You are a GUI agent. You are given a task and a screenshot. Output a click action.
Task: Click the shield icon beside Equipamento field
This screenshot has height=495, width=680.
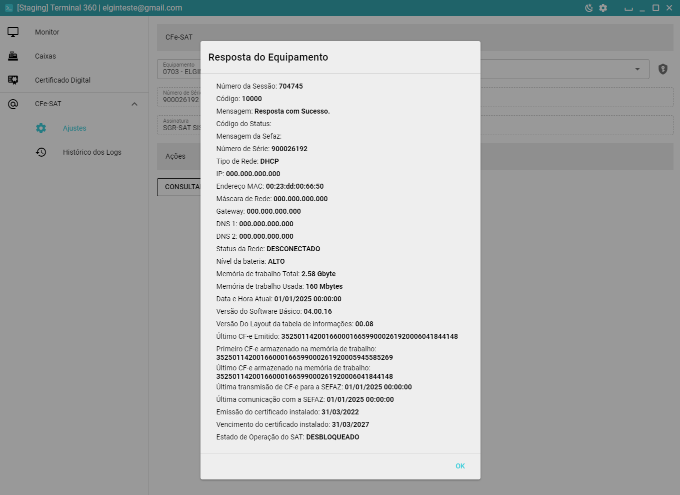click(x=663, y=69)
